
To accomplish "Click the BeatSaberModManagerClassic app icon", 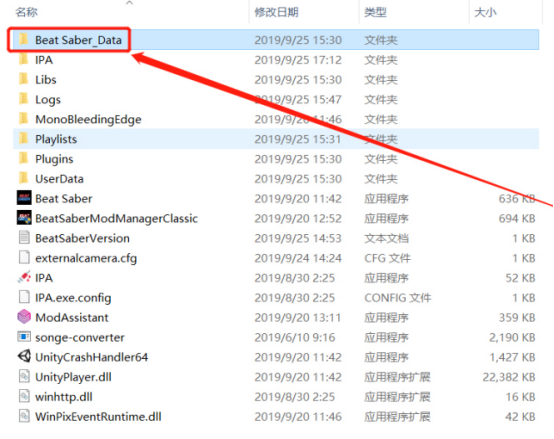I will click(24, 218).
